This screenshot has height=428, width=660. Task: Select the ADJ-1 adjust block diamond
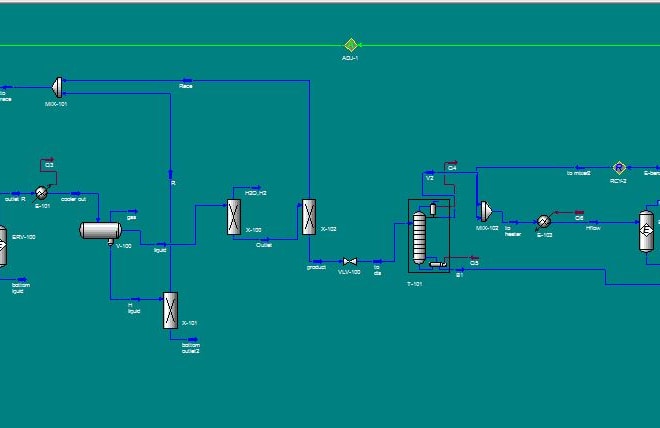[351, 45]
